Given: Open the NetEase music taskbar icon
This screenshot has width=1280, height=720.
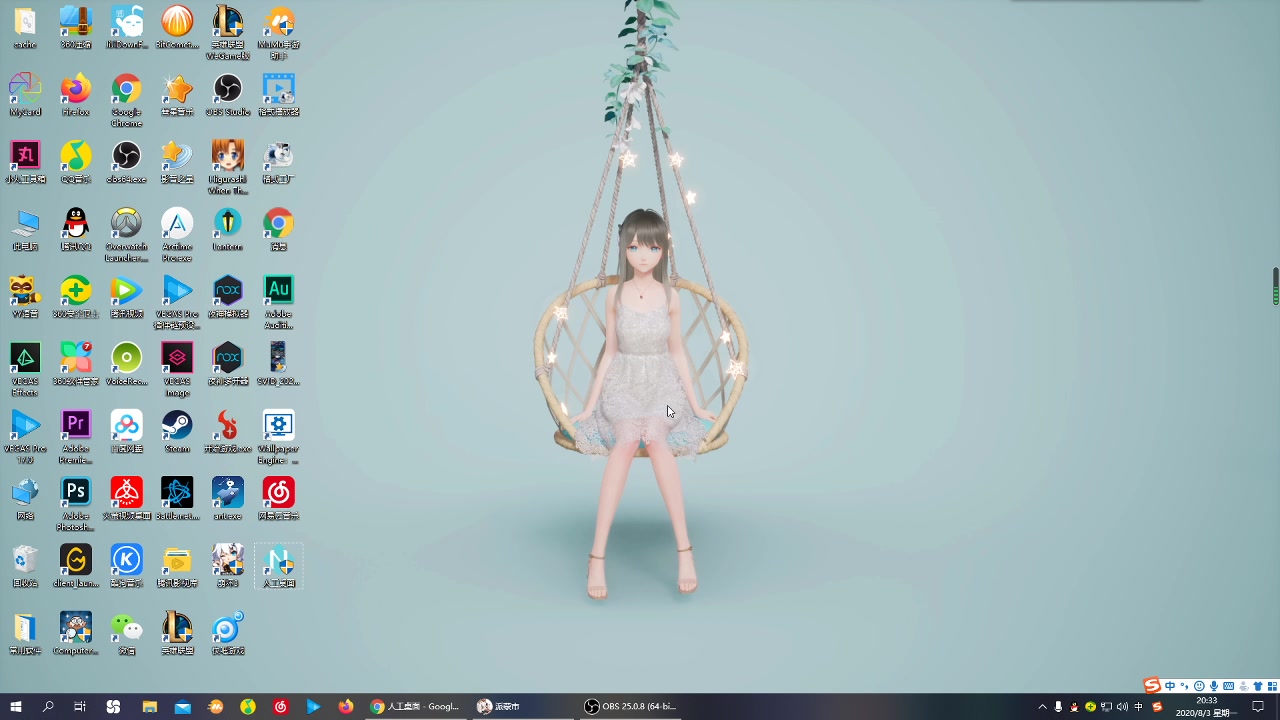Looking at the screenshot, I should [x=281, y=706].
